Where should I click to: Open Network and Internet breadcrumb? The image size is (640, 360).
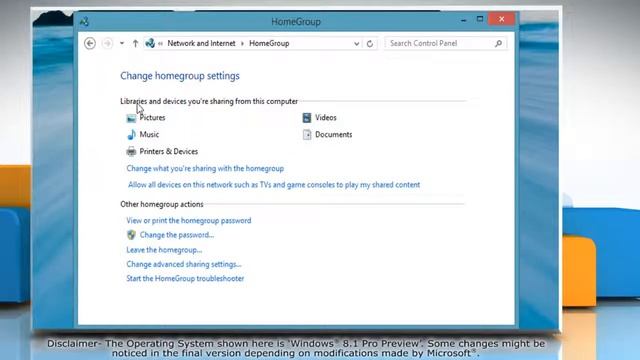pyautogui.click(x=201, y=43)
